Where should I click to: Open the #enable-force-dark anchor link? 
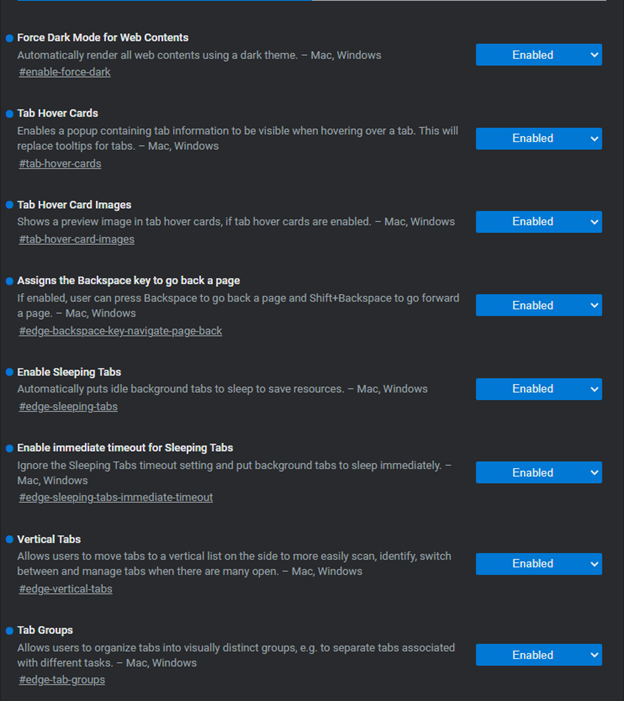65,72
